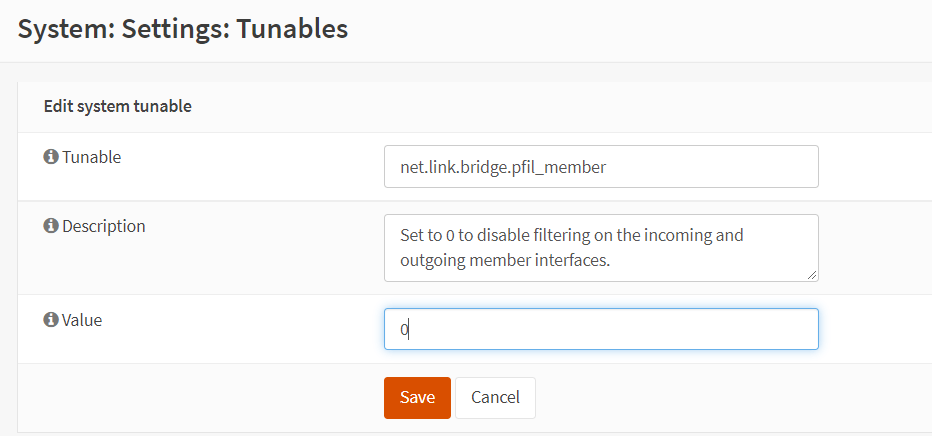This screenshot has height=436, width=932.
Task: Click the info icon beside Tunable
Action: [51, 157]
